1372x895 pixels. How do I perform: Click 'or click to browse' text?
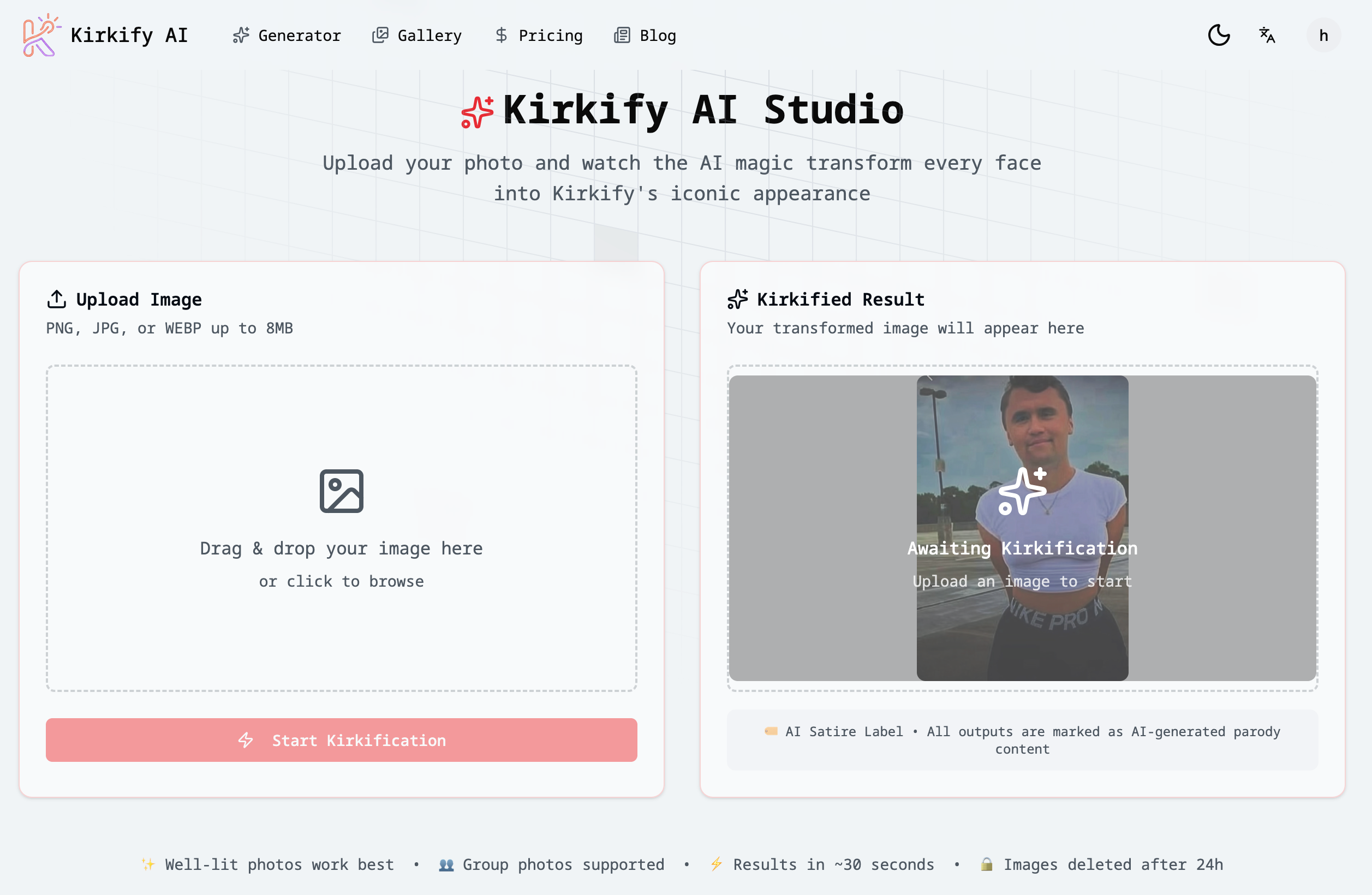[341, 582]
